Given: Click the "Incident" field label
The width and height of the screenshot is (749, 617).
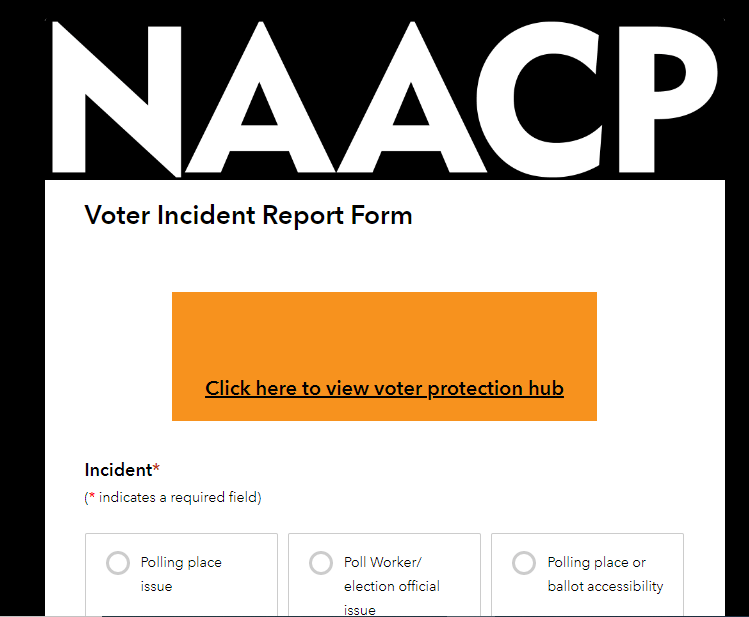Looking at the screenshot, I should click(x=117, y=470).
